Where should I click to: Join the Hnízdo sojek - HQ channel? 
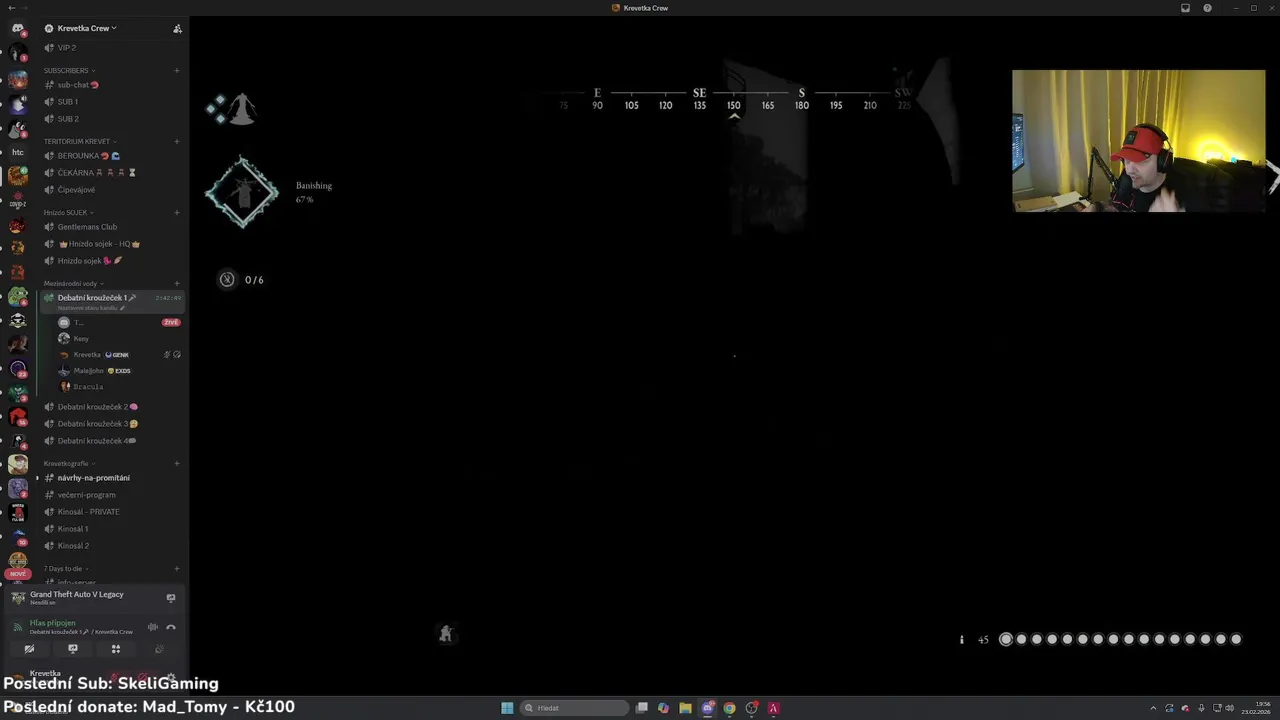(112, 244)
